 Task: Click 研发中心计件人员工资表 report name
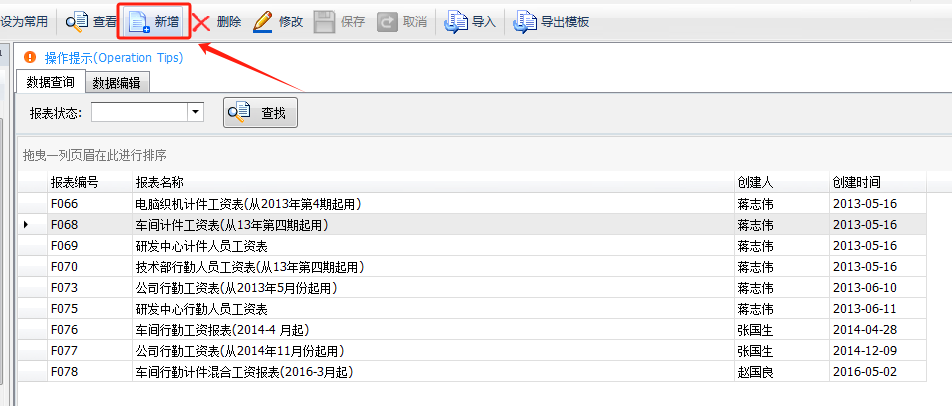pos(202,246)
